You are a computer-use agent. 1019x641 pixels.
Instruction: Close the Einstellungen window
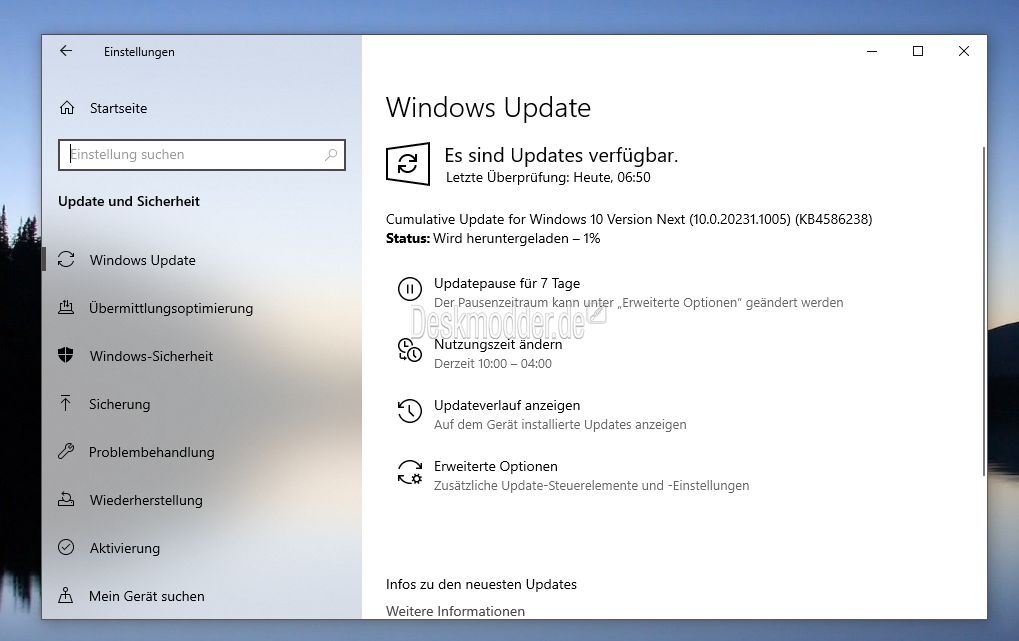pyautogui.click(x=964, y=51)
